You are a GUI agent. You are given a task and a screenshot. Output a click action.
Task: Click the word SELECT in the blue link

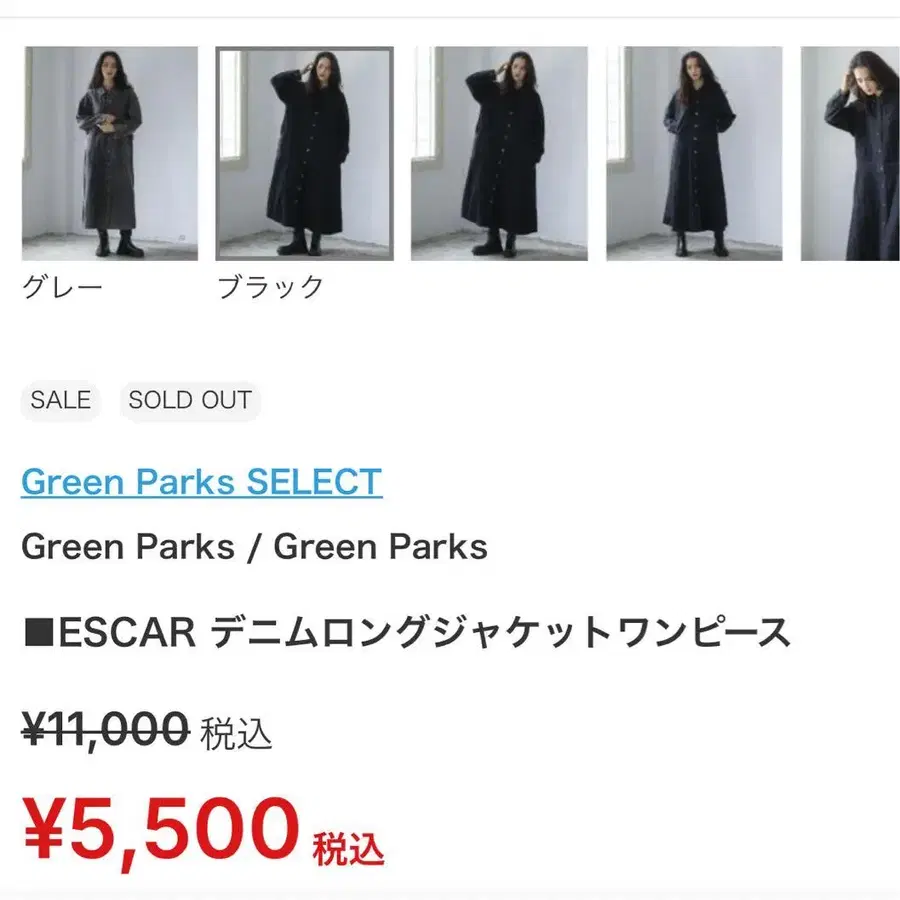(314, 482)
